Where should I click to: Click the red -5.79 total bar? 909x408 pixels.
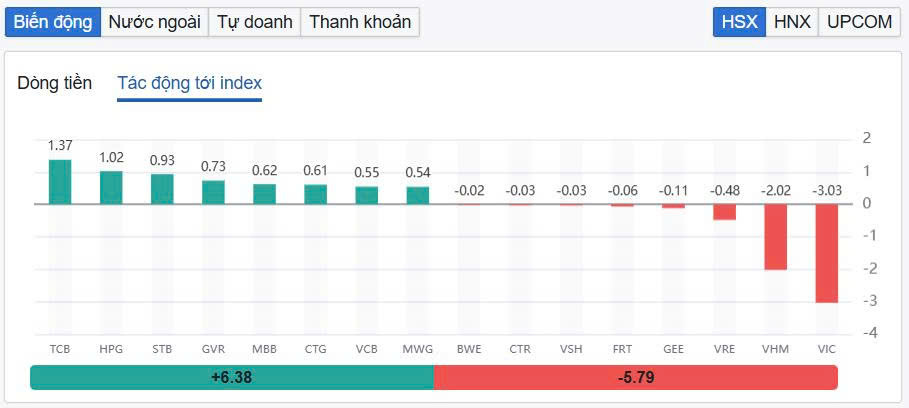coord(636,378)
